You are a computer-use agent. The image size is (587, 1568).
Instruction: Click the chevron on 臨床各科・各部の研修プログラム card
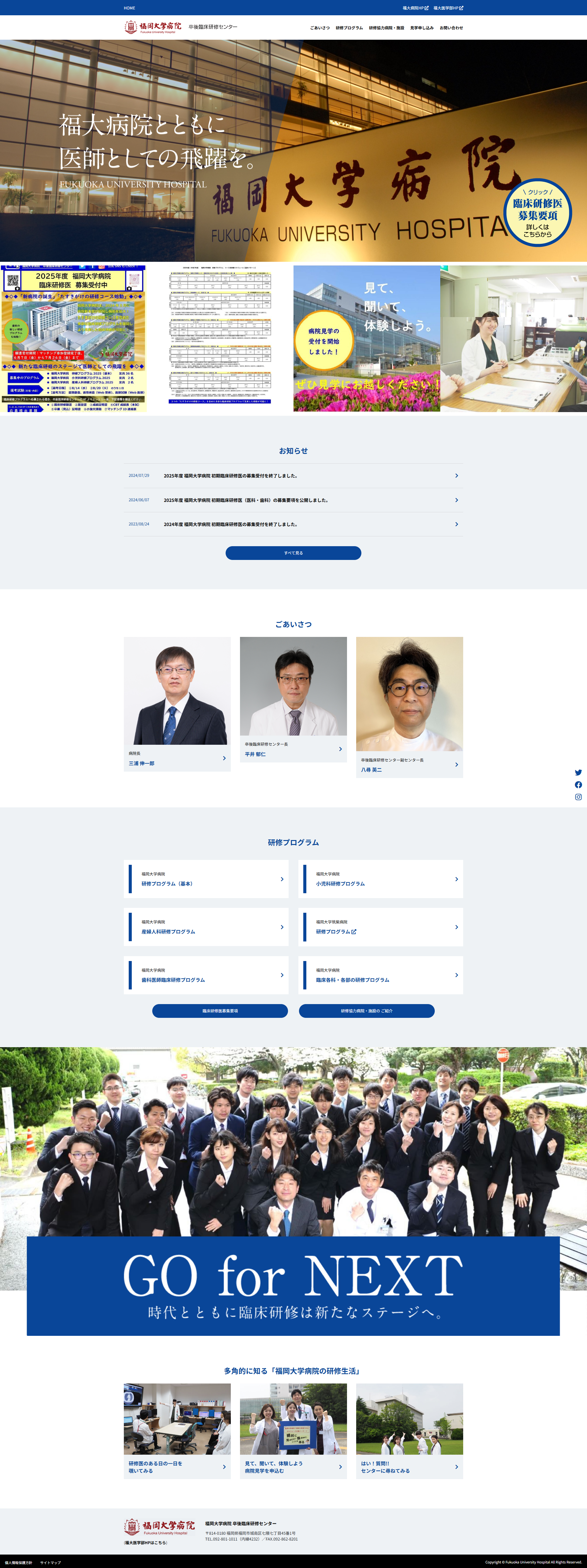click(x=456, y=975)
